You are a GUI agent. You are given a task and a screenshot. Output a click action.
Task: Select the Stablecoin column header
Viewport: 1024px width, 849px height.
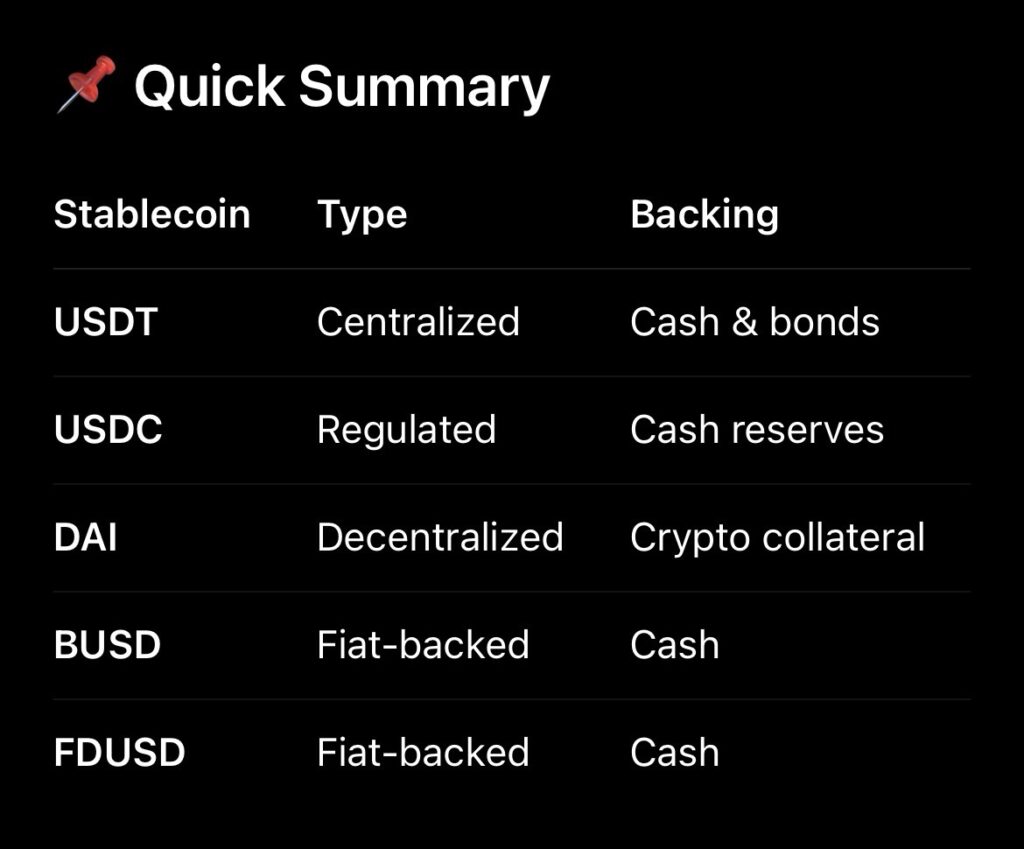click(152, 215)
